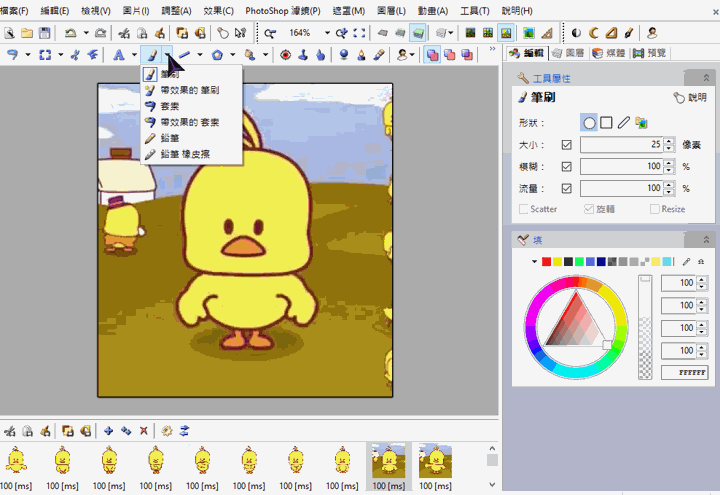The image size is (720, 495).
Task: Open the 動畫(A) menu
Action: [x=433, y=11]
